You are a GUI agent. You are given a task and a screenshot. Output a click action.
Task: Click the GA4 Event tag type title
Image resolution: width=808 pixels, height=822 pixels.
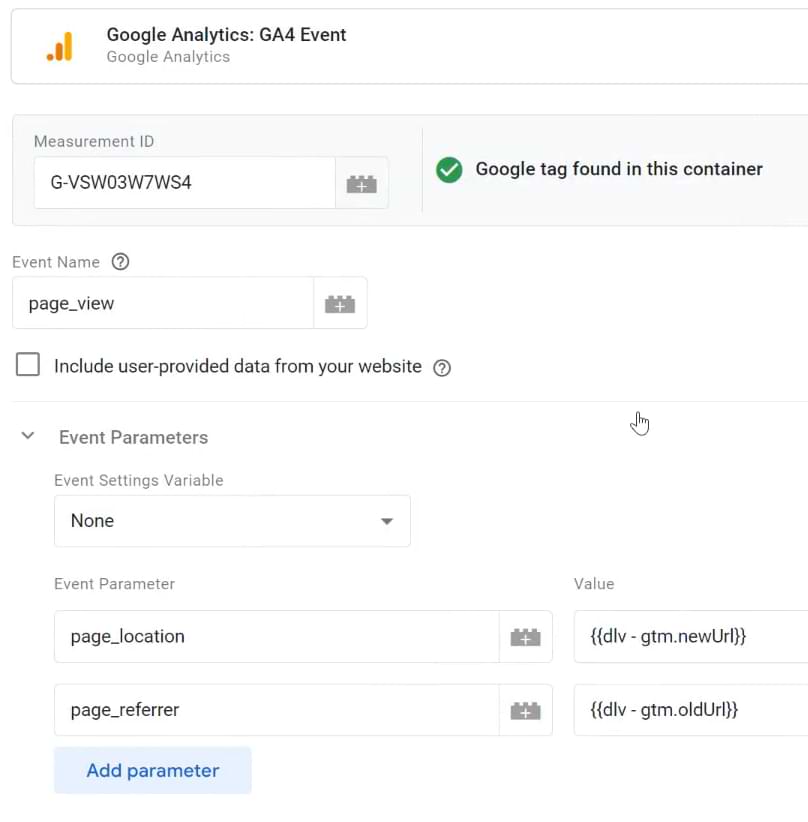pyautogui.click(x=226, y=35)
